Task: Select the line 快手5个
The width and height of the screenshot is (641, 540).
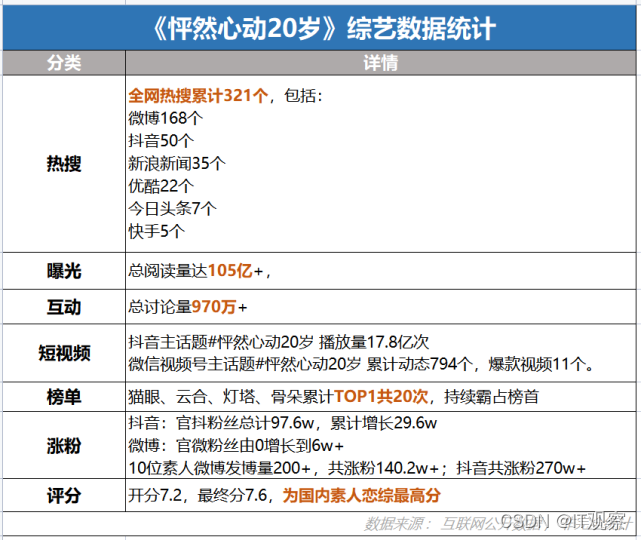Action: click(157, 231)
